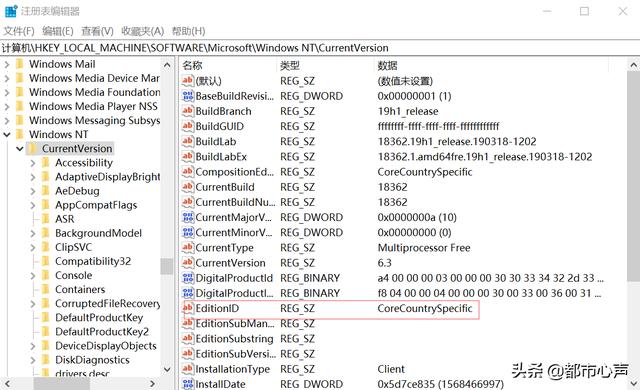Expand the ClipSVC subkey
Screen dimensions: 640x390
[33, 247]
